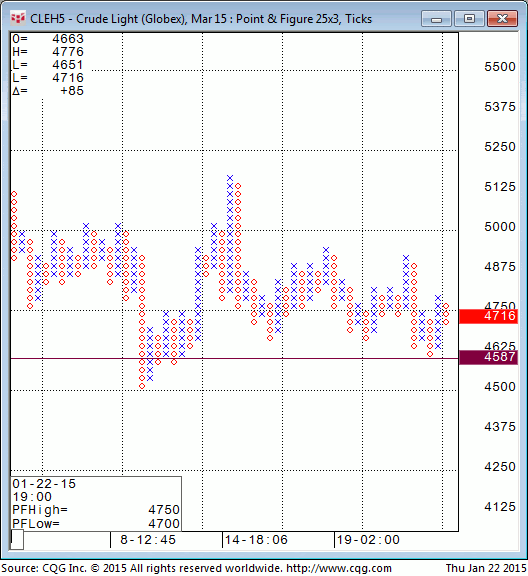Click the PFLow= 4700 readout
This screenshot has height=576, width=528.
pos(96,523)
